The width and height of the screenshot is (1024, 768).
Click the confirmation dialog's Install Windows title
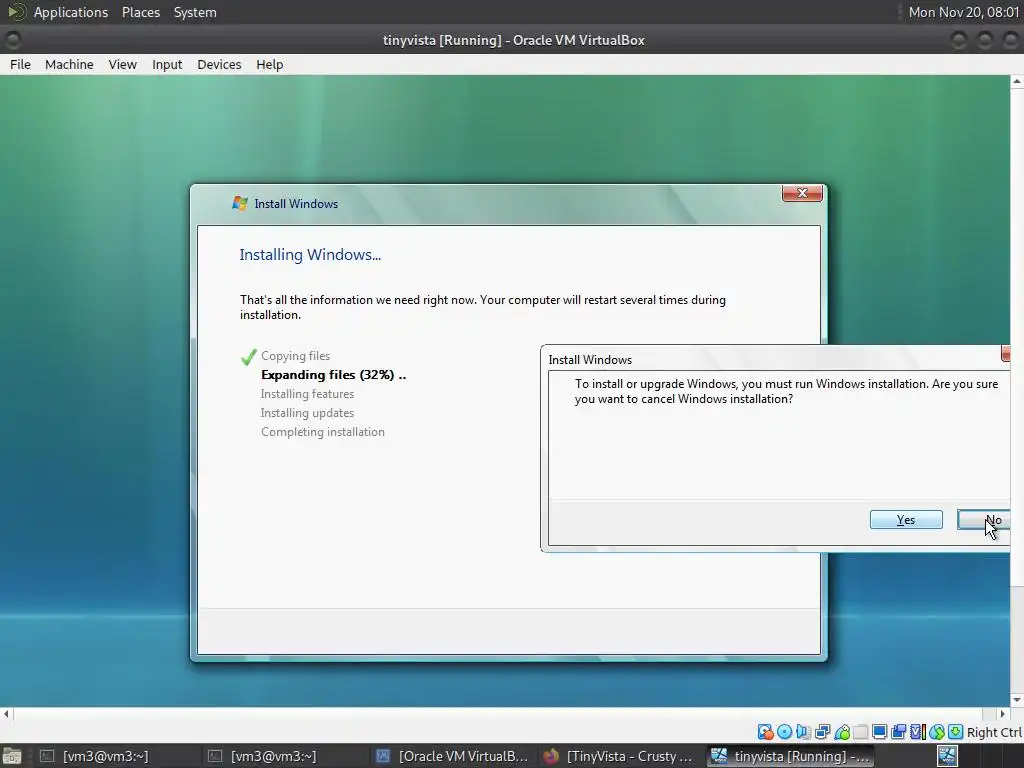click(x=590, y=360)
